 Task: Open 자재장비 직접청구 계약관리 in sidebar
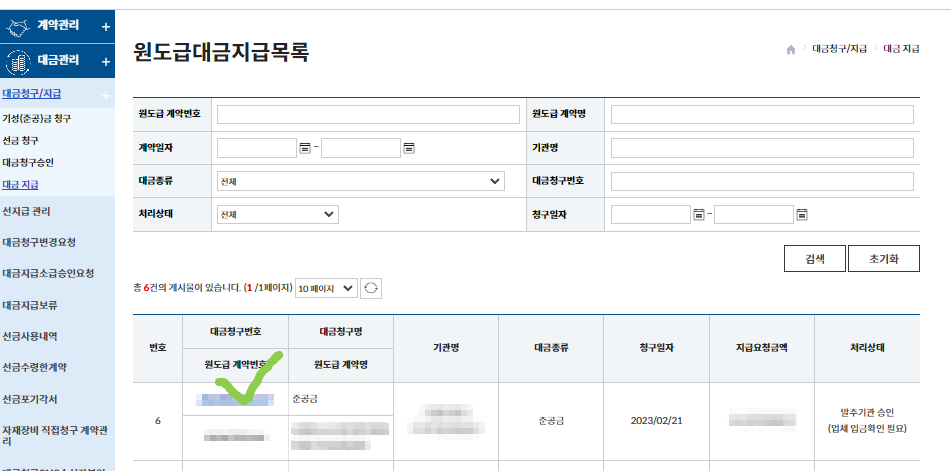pyautogui.click(x=55, y=436)
